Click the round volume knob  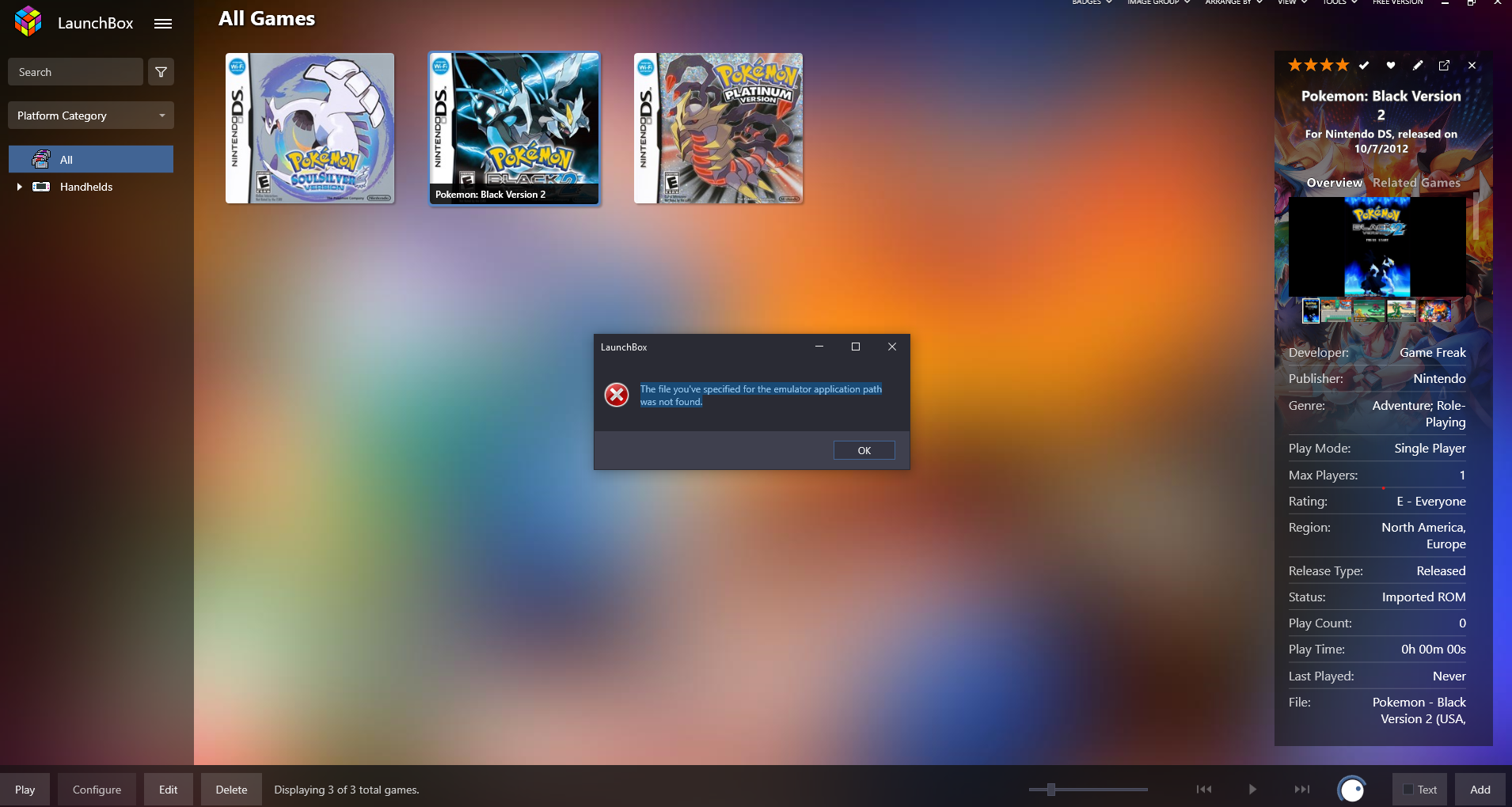click(1352, 790)
